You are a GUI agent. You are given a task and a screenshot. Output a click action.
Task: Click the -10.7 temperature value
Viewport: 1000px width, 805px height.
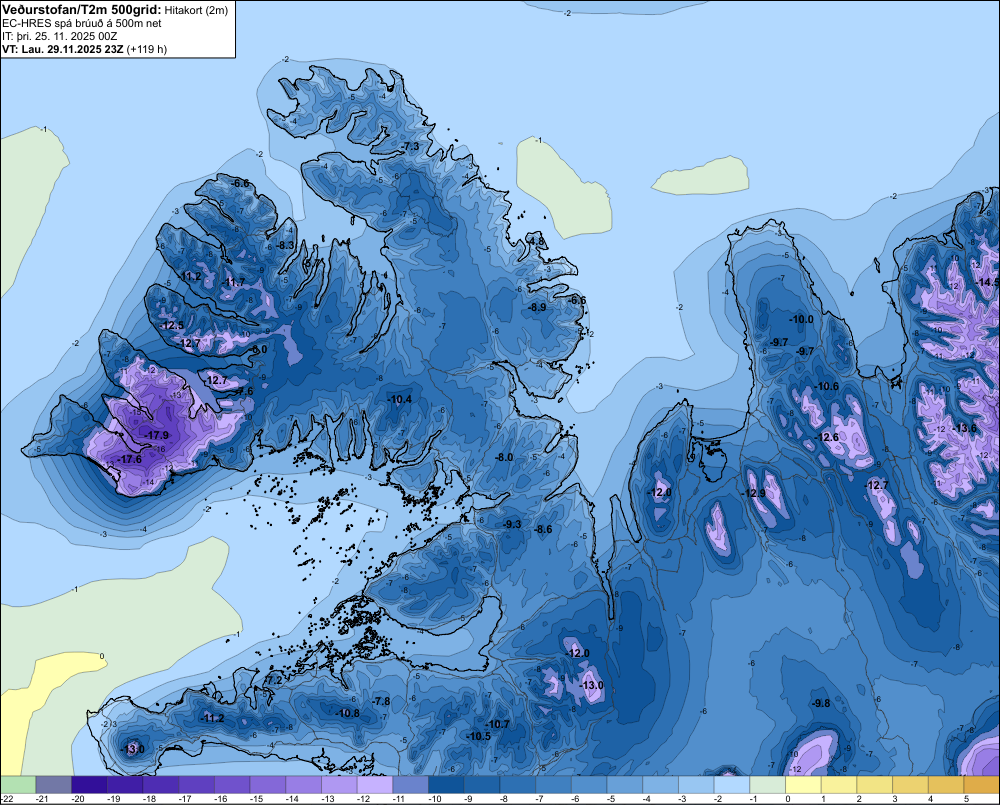pos(497,724)
